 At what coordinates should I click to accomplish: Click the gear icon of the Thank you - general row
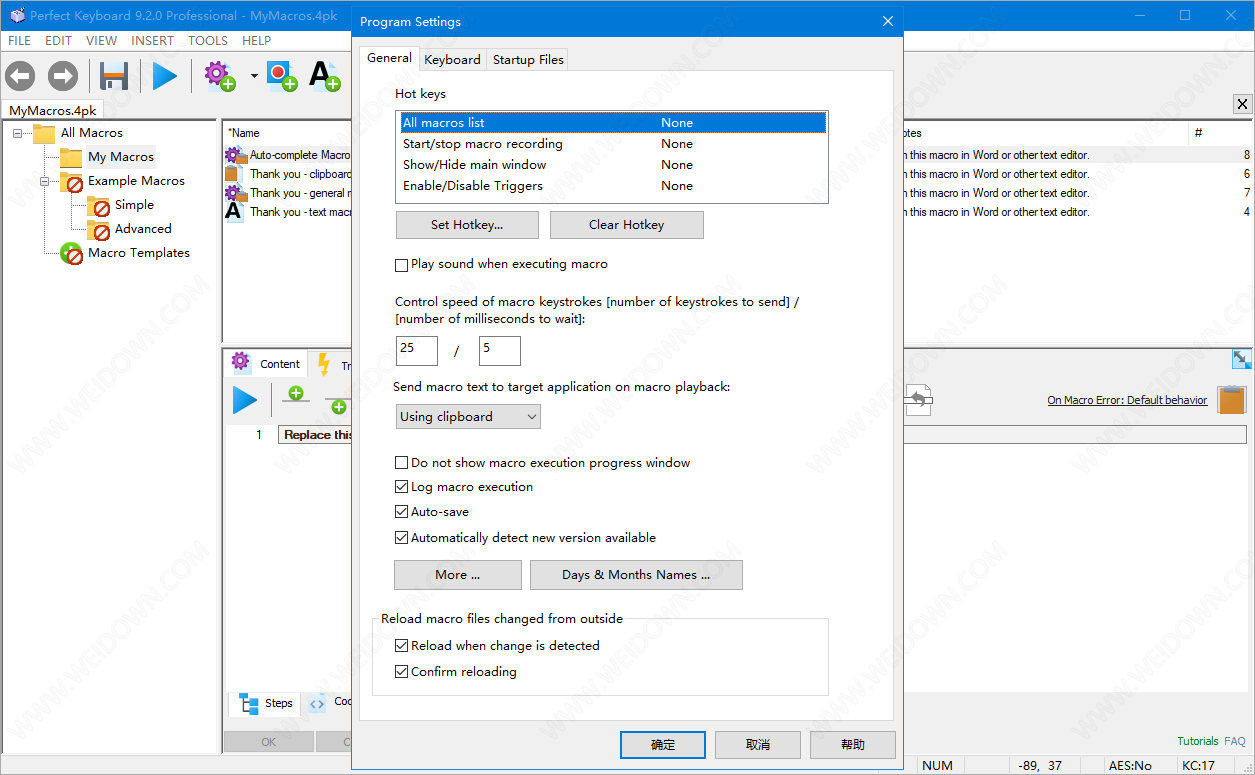(x=235, y=193)
